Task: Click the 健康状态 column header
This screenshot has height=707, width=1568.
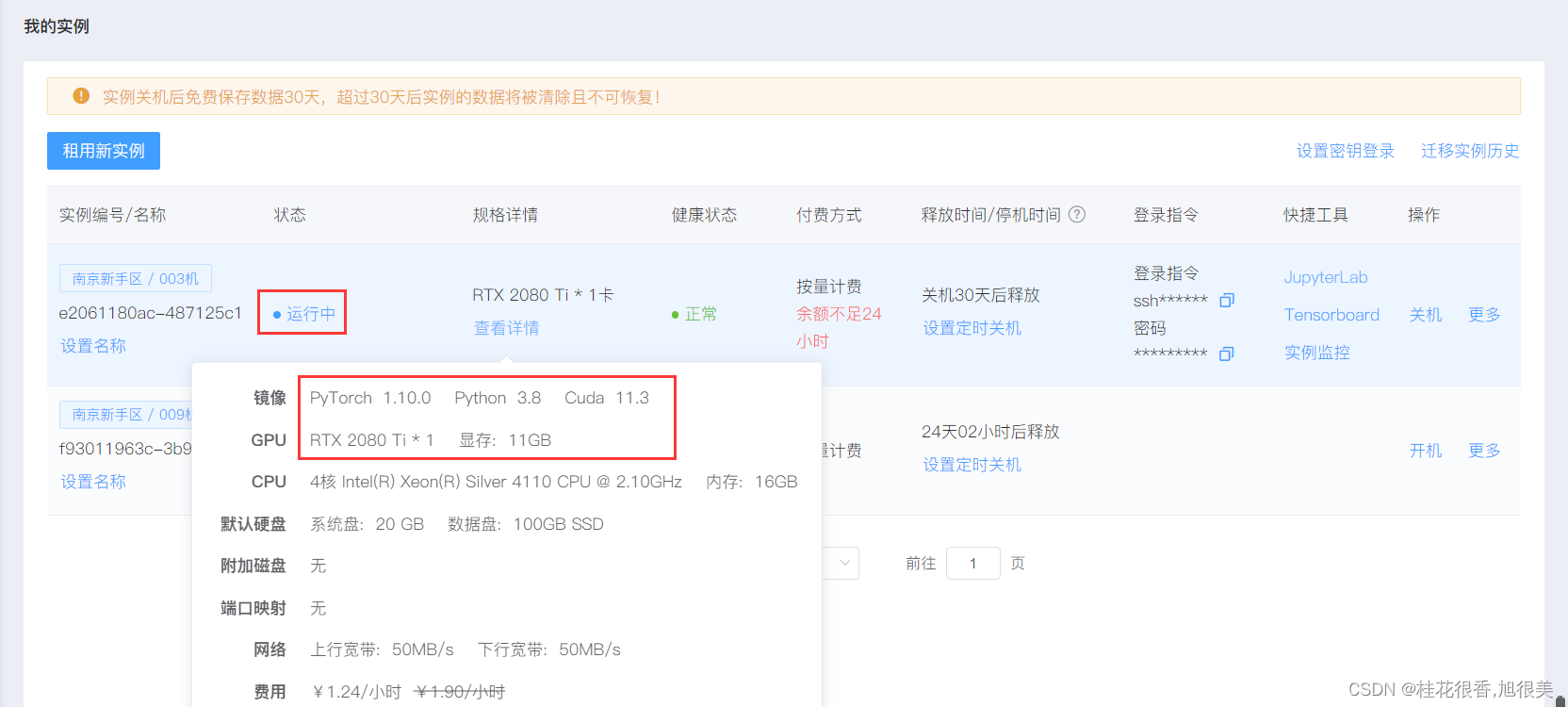Action: [x=704, y=215]
